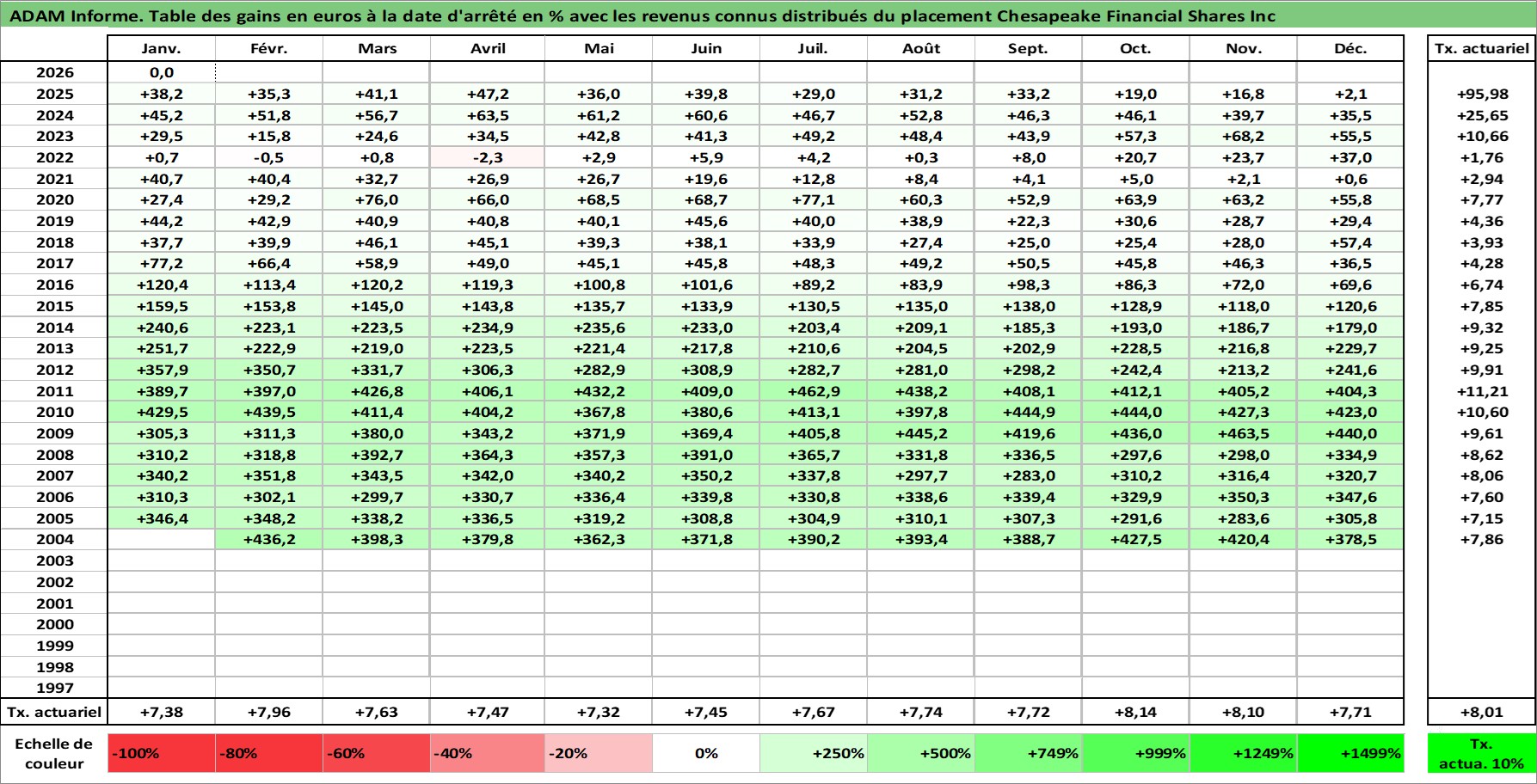Screen dimensions: 1537x784
Task: Click the Tx. actua. 10% green swatch
Action: tap(1482, 753)
